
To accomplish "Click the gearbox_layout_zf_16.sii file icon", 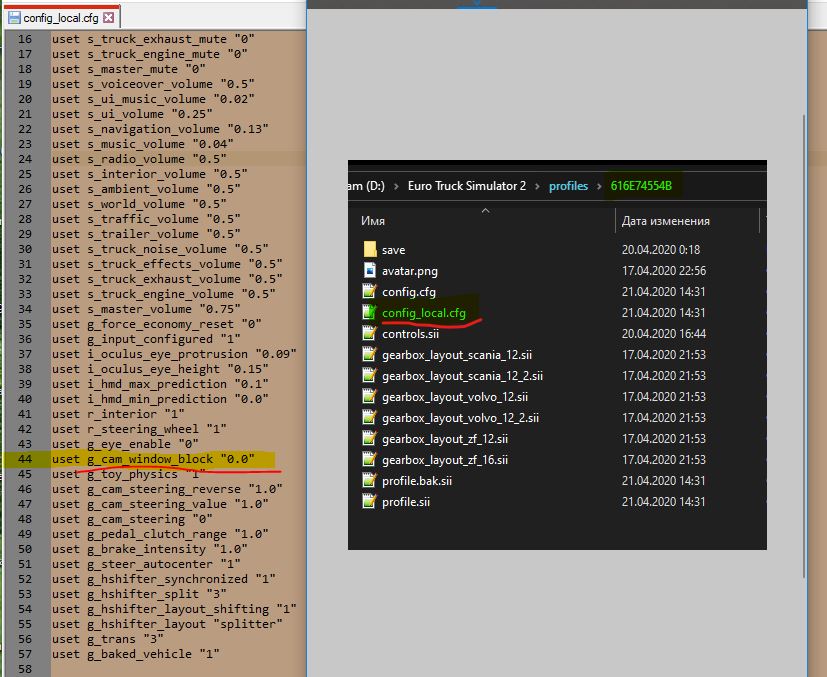I will 370,460.
